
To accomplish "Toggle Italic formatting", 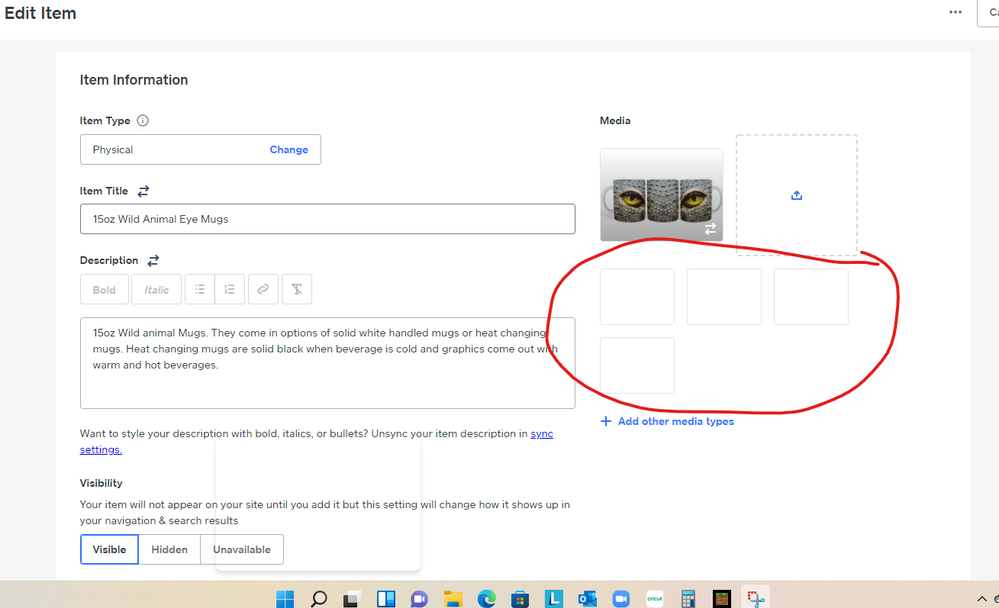I will [156, 289].
